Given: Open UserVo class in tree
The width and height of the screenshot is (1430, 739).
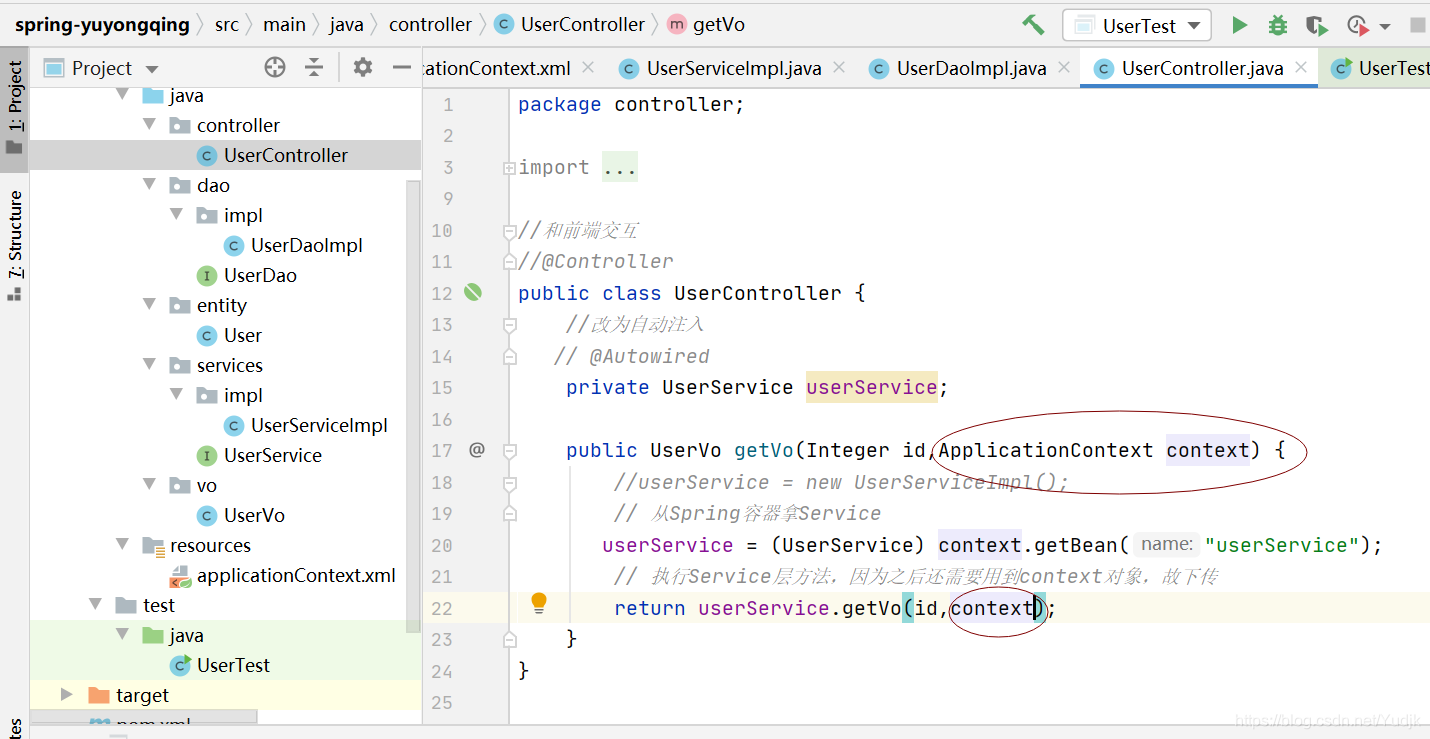Looking at the screenshot, I should click(x=254, y=515).
